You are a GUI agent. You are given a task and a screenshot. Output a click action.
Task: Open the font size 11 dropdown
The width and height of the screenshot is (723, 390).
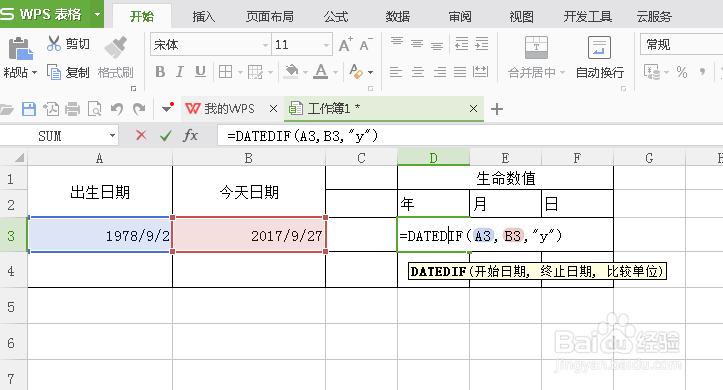point(326,45)
